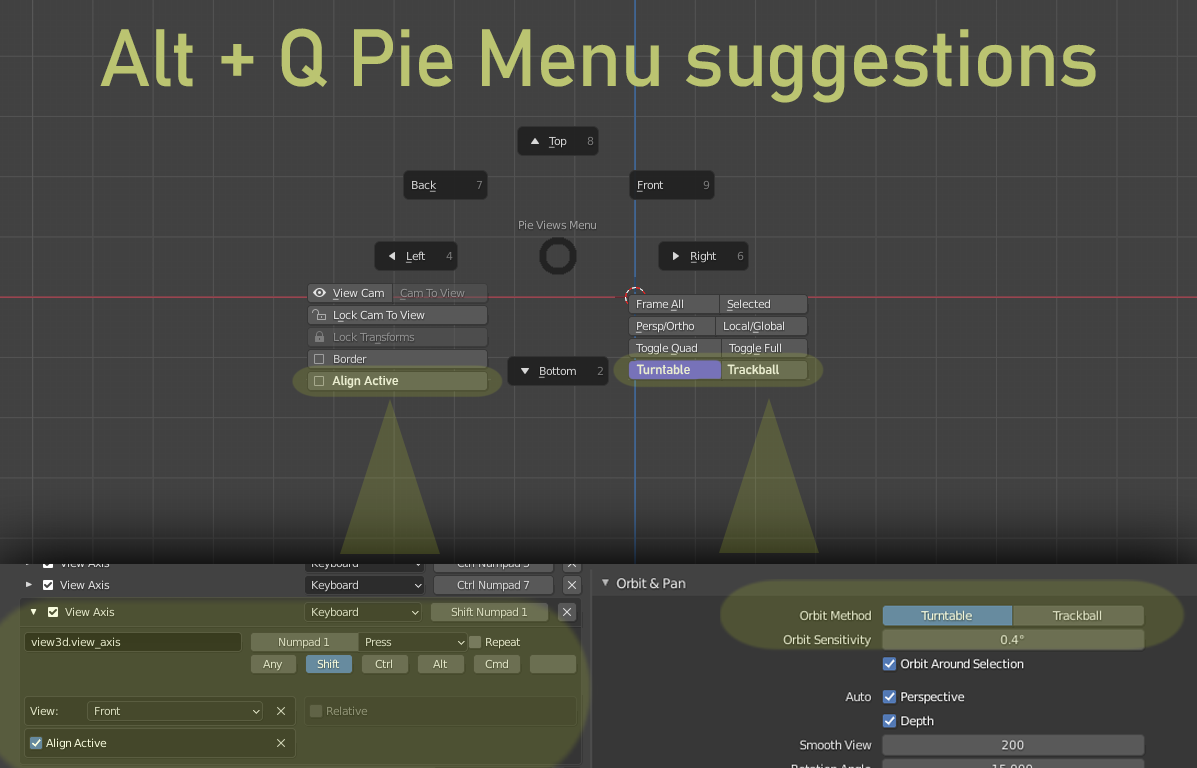This screenshot has height=768, width=1197.
Task: Toggle Any modifier
Action: (x=273, y=664)
